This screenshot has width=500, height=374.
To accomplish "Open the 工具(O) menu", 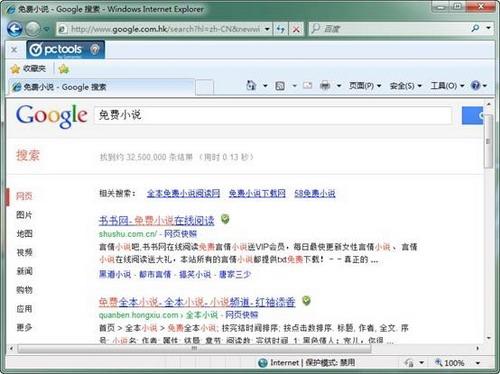I will (x=447, y=86).
